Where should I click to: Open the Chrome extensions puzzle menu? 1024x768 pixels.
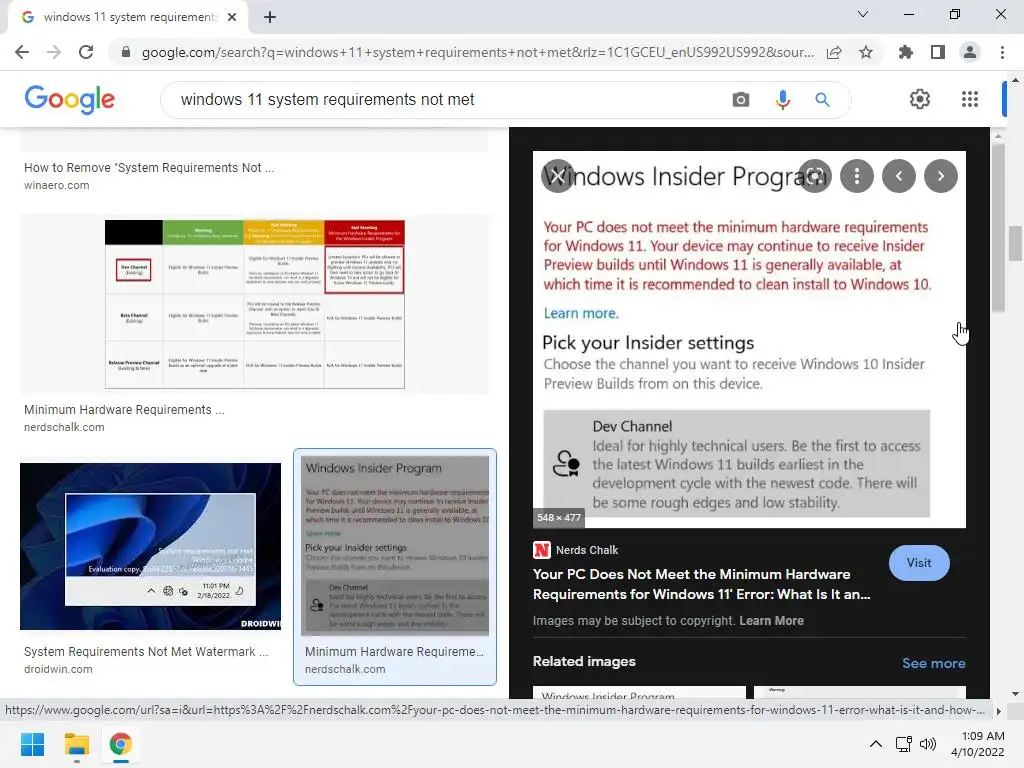906,52
